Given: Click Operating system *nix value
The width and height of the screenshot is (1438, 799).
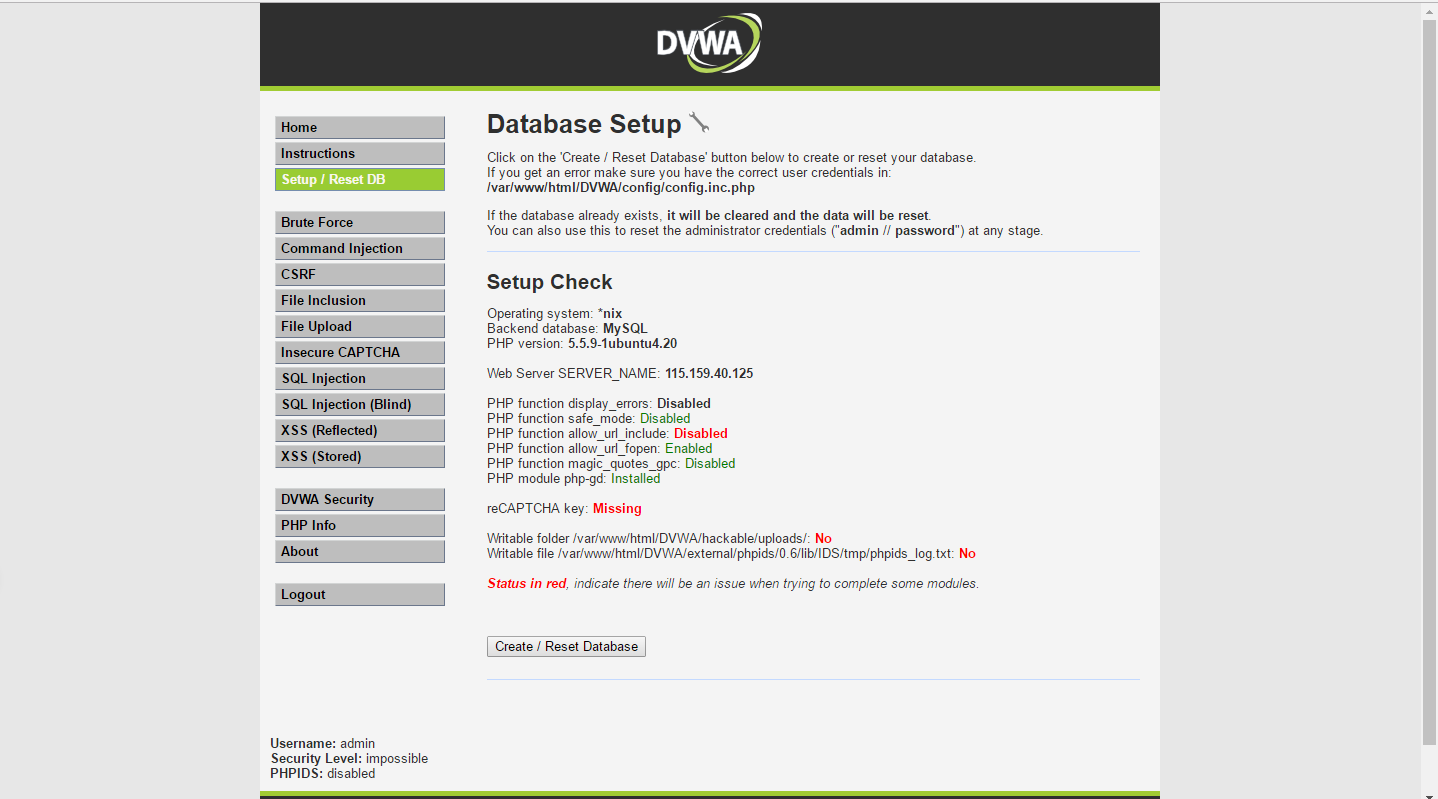Looking at the screenshot, I should pyautogui.click(x=610, y=313).
